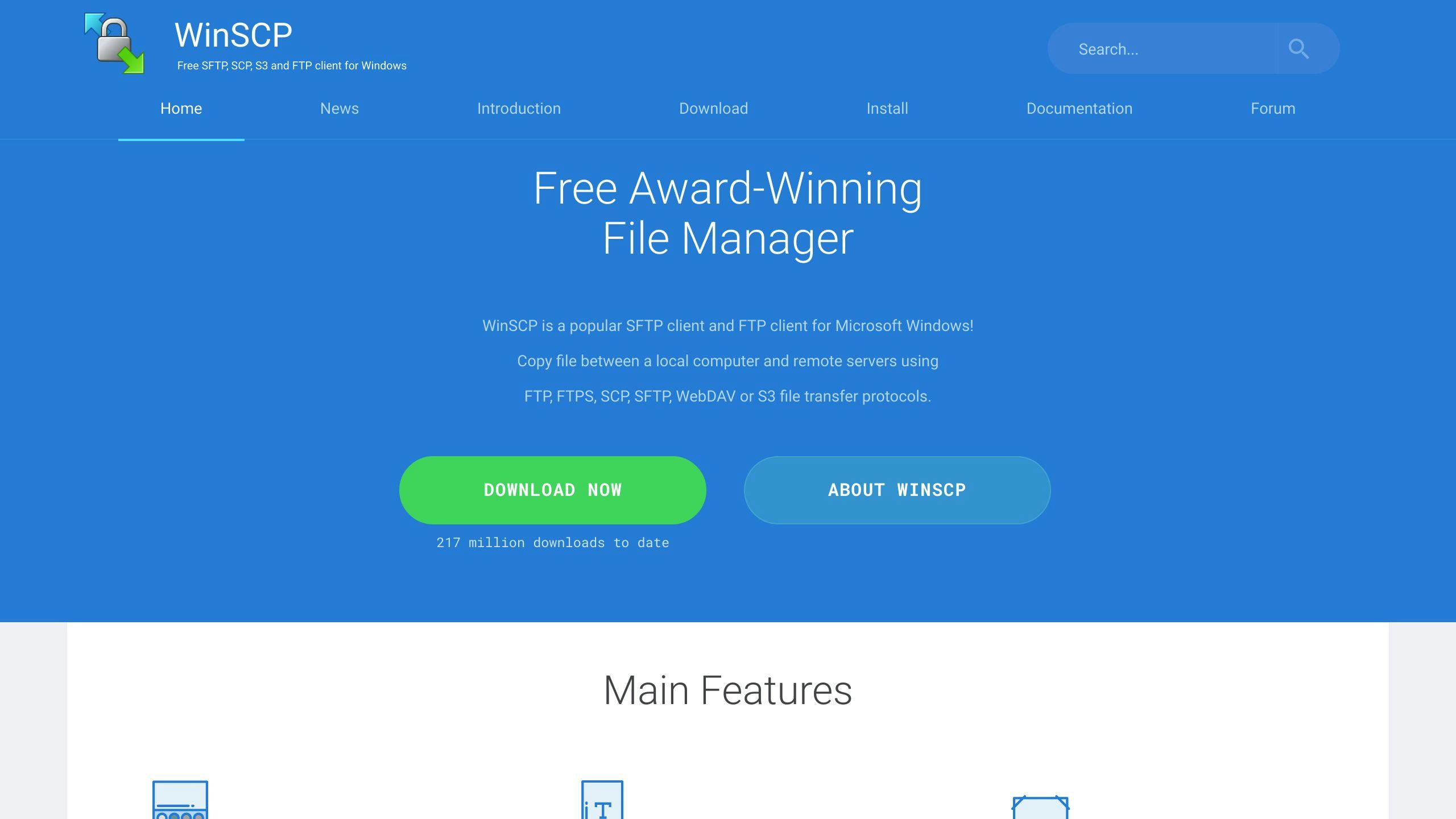Click the News navigation link
Viewport: 1456px width, 819px height.
point(339,108)
